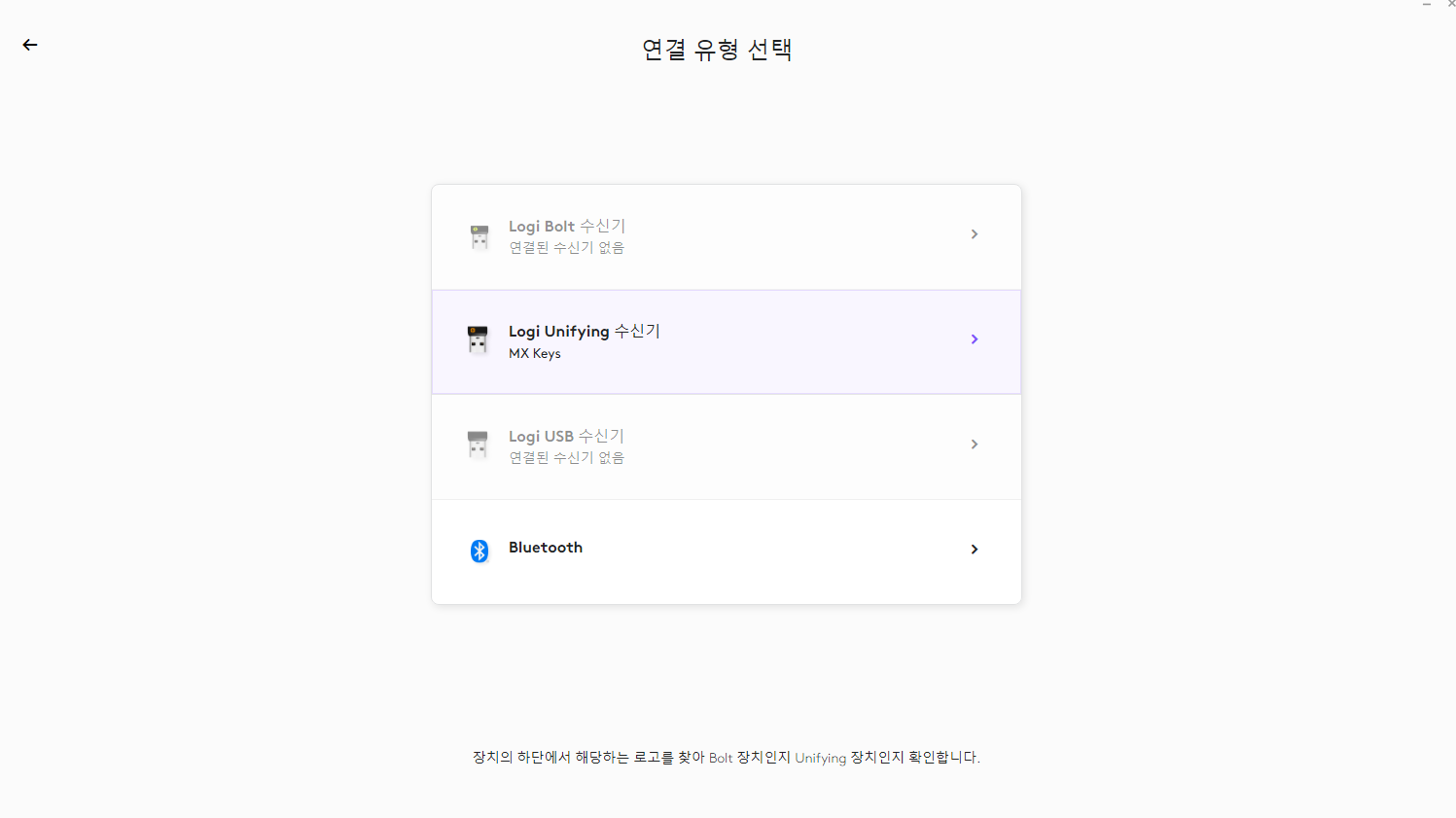Click the Logi Unifying receiver icon

tap(478, 340)
